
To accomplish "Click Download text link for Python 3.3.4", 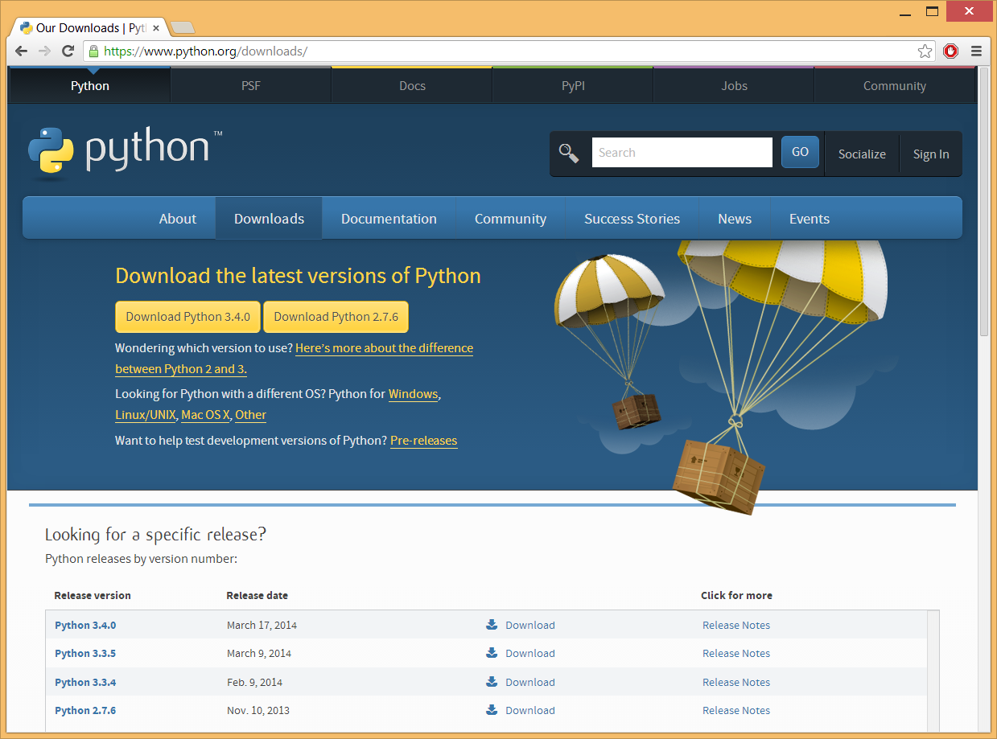I will [x=530, y=682].
